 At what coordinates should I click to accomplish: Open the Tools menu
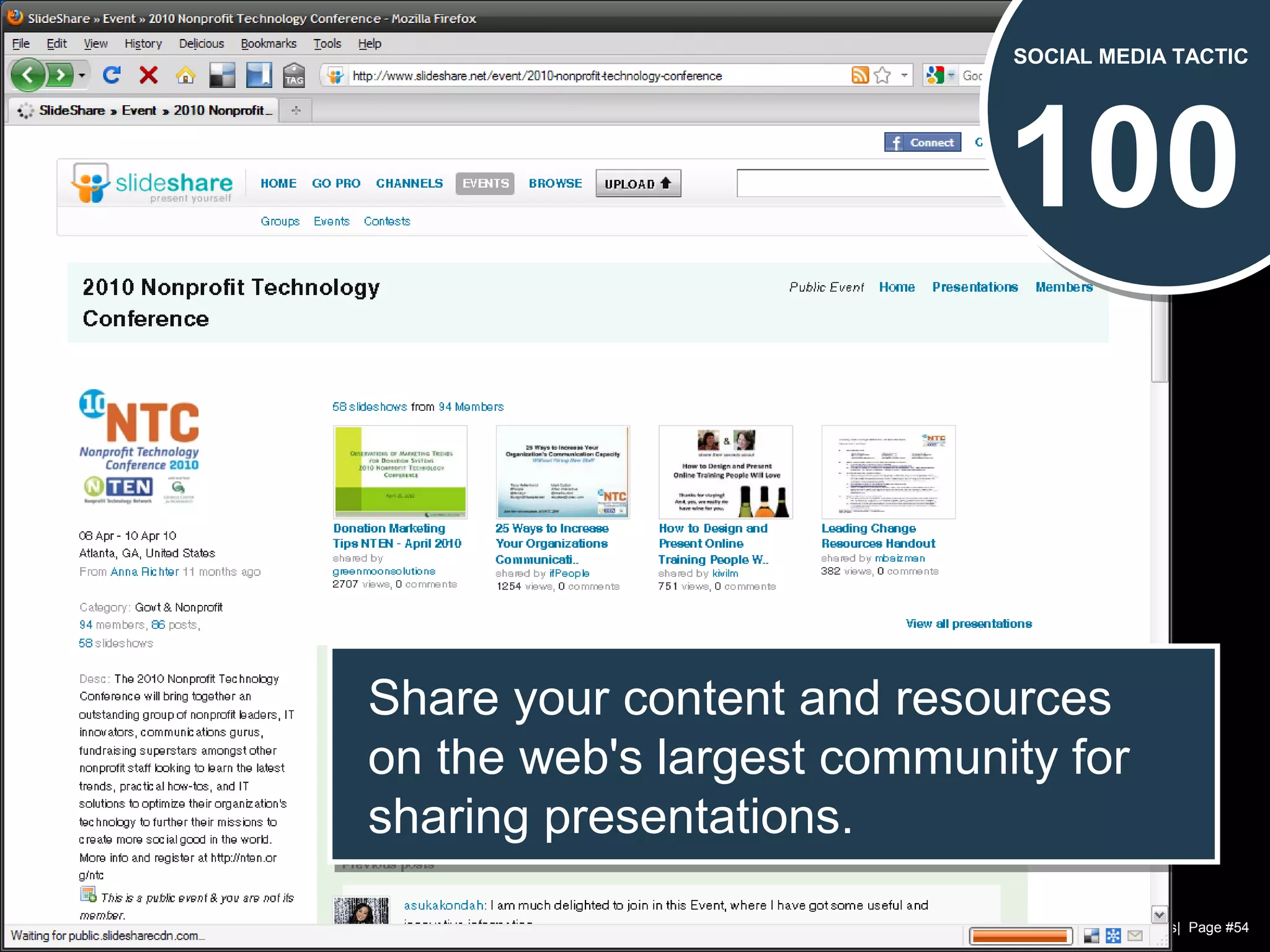pyautogui.click(x=327, y=43)
